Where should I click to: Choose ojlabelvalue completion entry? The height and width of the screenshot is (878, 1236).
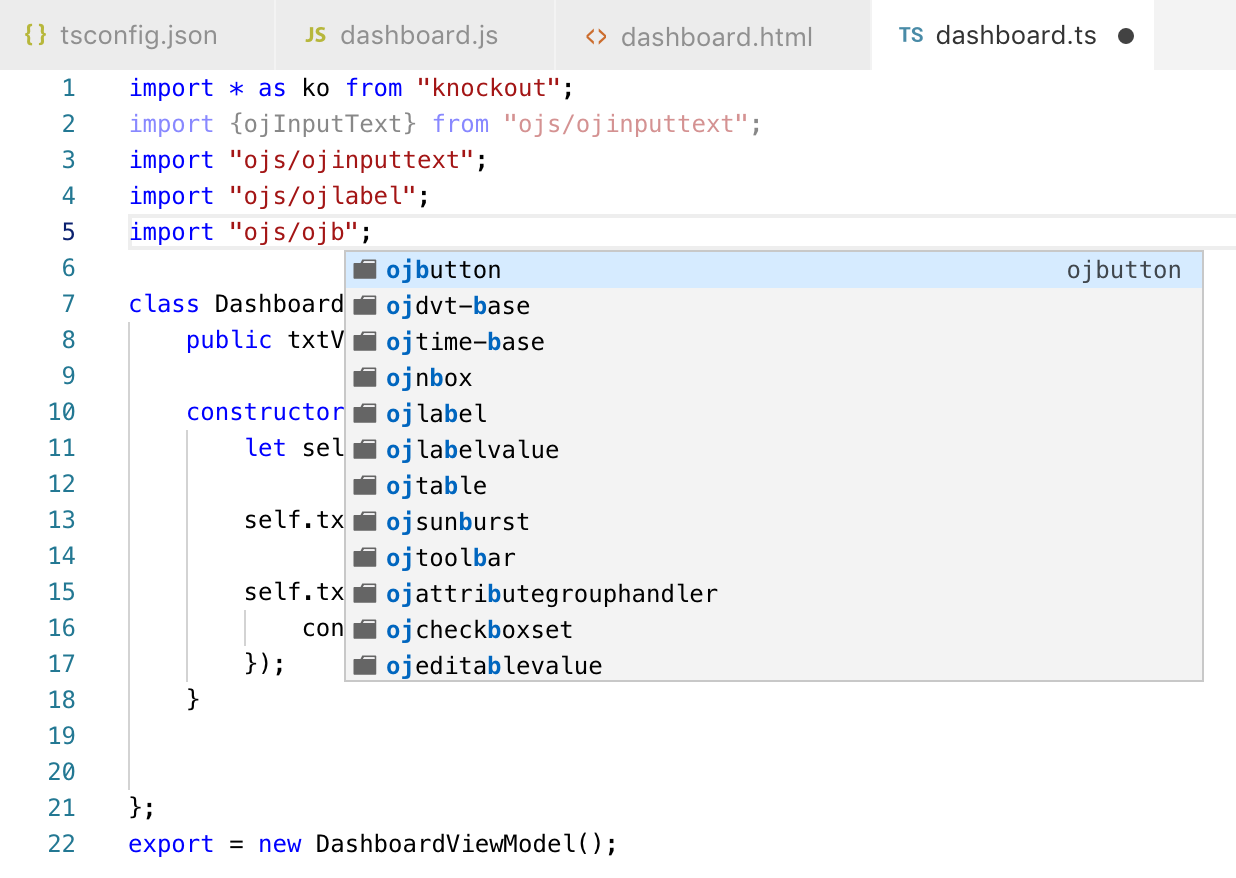click(472, 449)
